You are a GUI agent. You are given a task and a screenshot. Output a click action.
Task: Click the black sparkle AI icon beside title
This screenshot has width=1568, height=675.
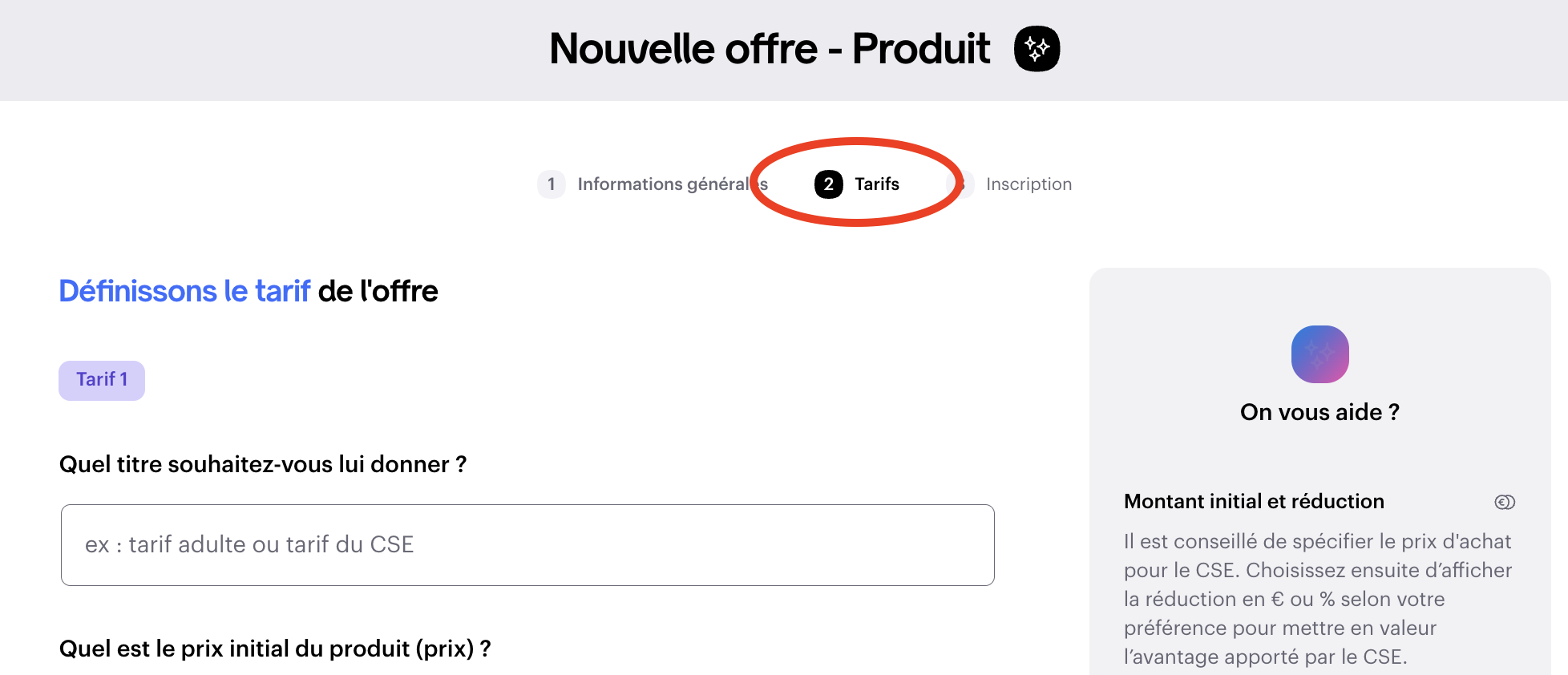(1037, 49)
